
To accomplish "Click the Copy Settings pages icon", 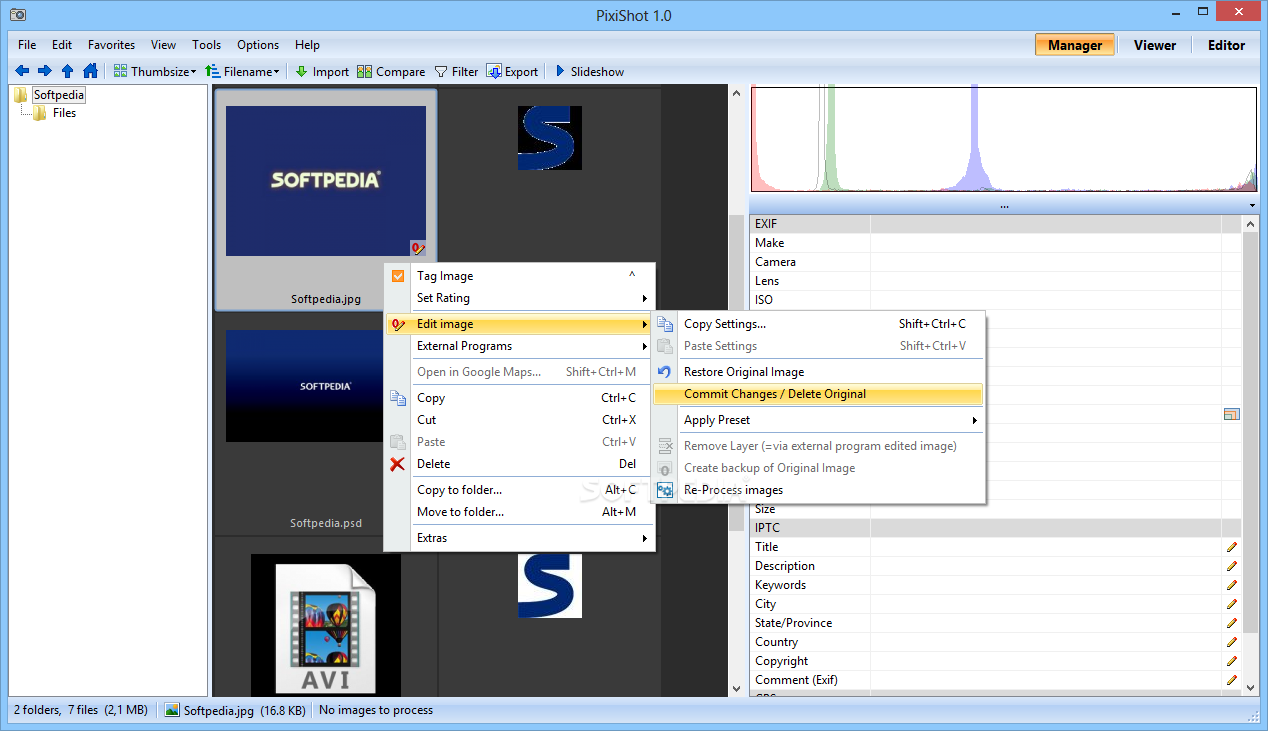I will tap(665, 324).
